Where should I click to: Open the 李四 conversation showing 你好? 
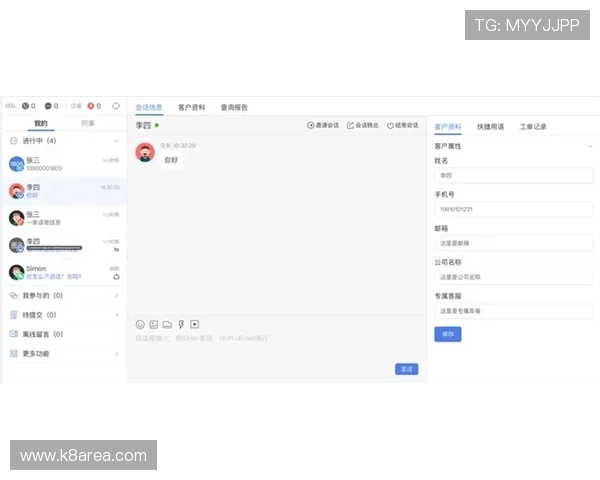(64, 191)
